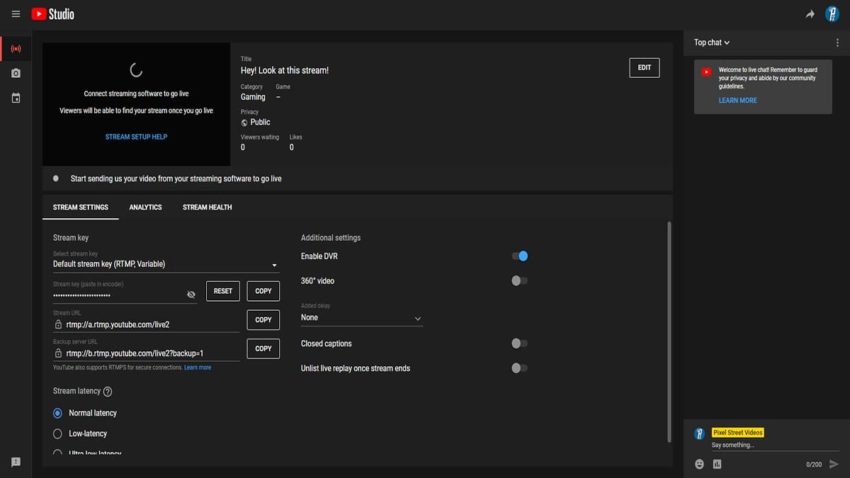
Task: Click the send message arrow icon
Action: 834,464
